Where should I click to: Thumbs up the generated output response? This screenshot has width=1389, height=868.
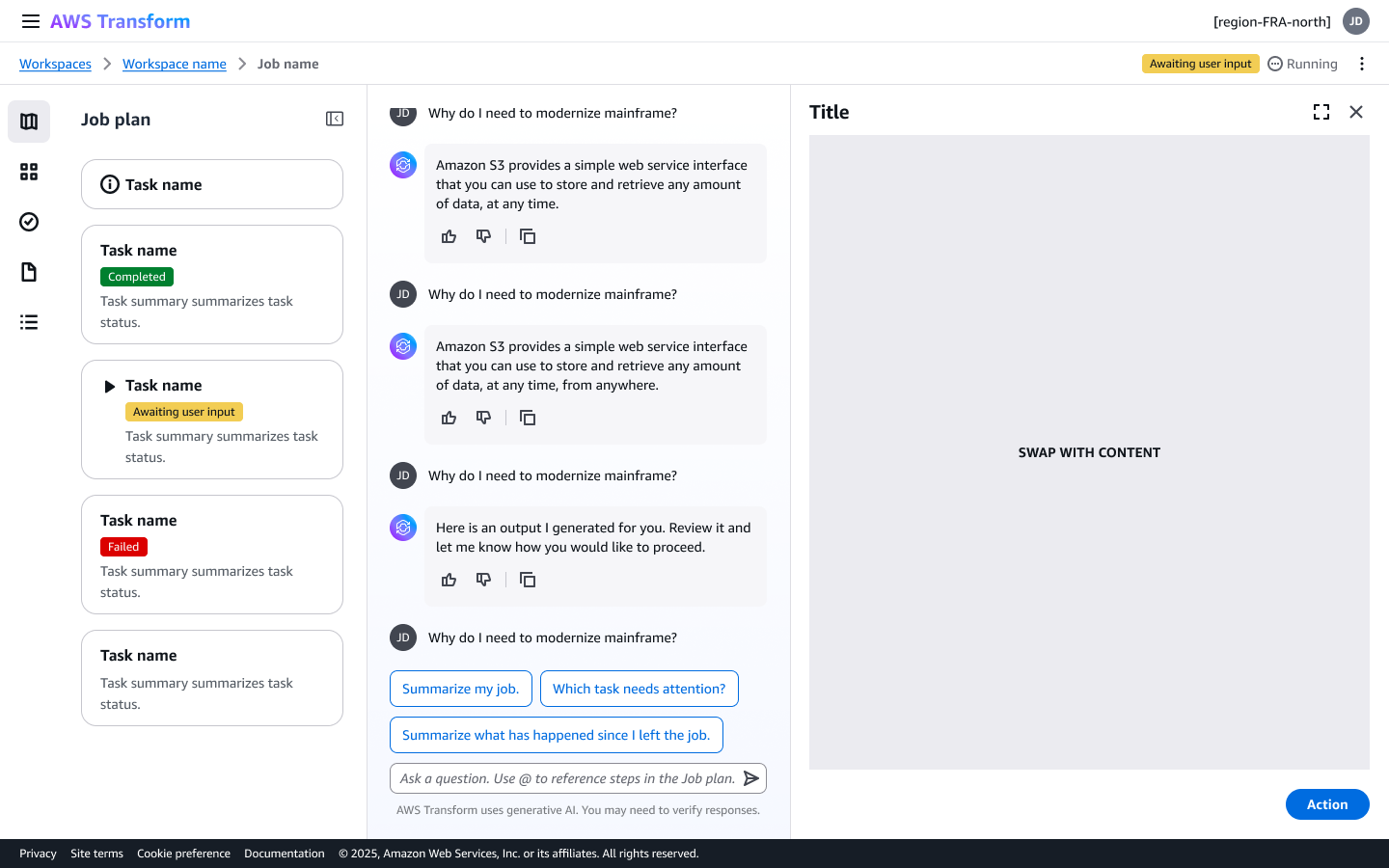(x=449, y=580)
